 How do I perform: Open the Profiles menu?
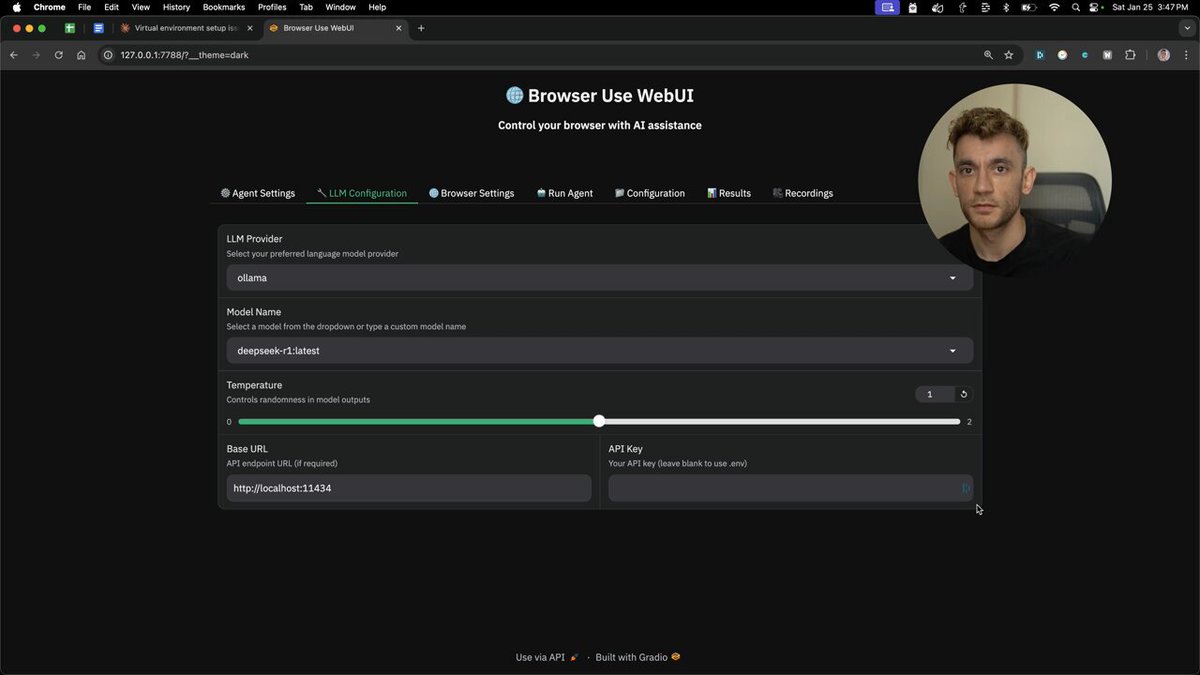(x=272, y=7)
